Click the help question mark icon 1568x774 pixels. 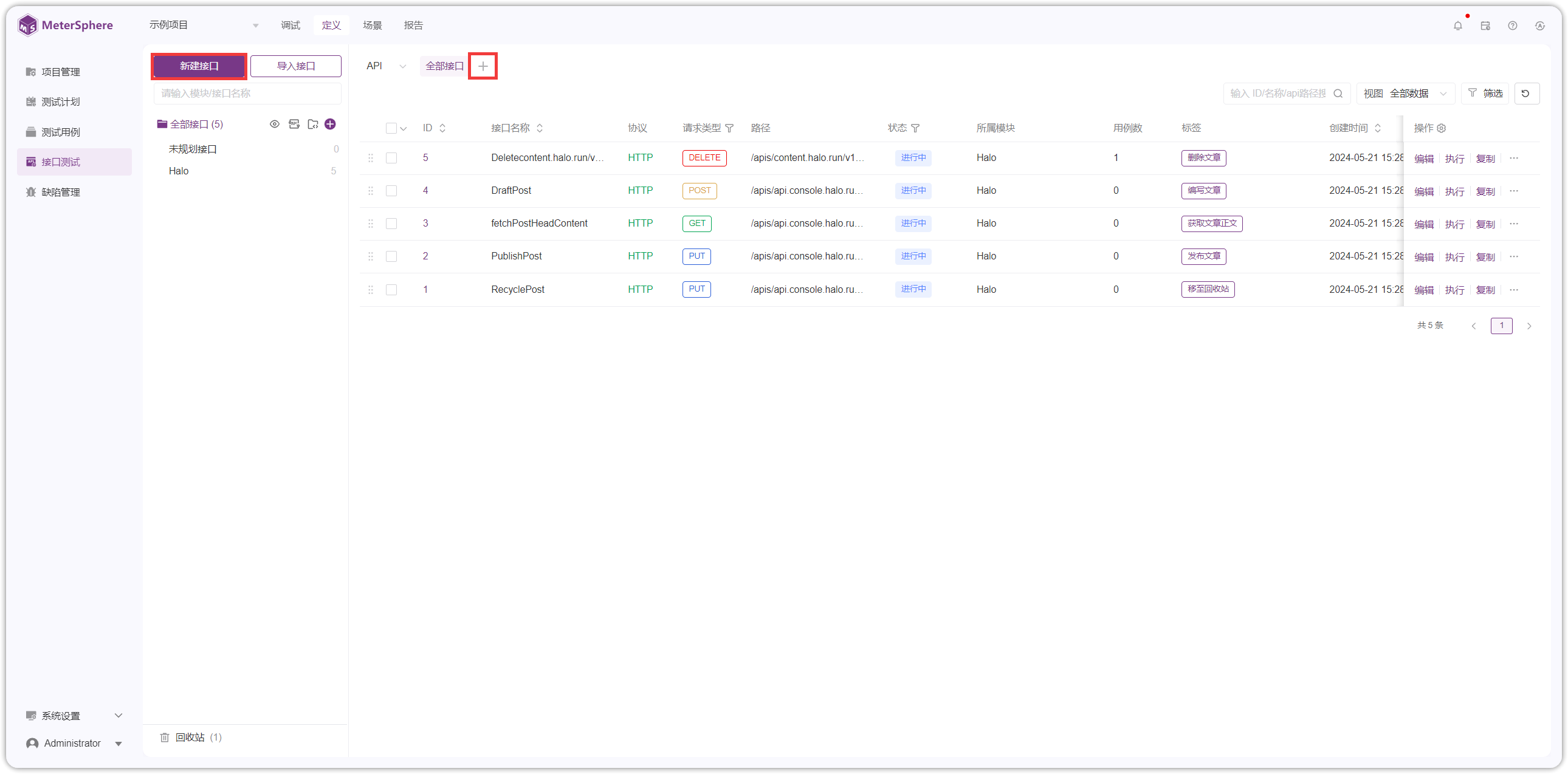pos(1513,26)
